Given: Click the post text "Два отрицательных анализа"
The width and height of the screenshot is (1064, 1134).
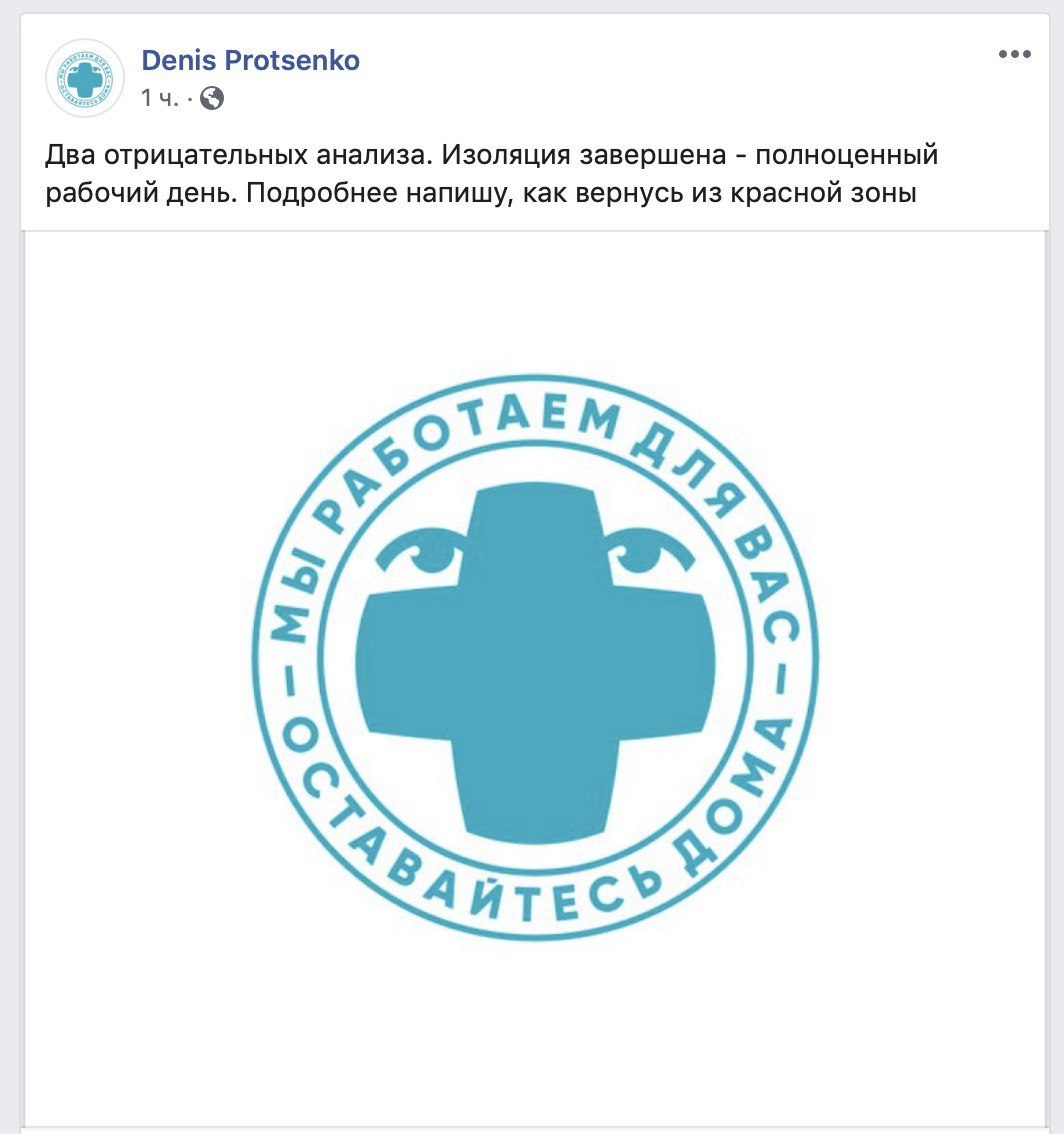Looking at the screenshot, I should (x=237, y=155).
